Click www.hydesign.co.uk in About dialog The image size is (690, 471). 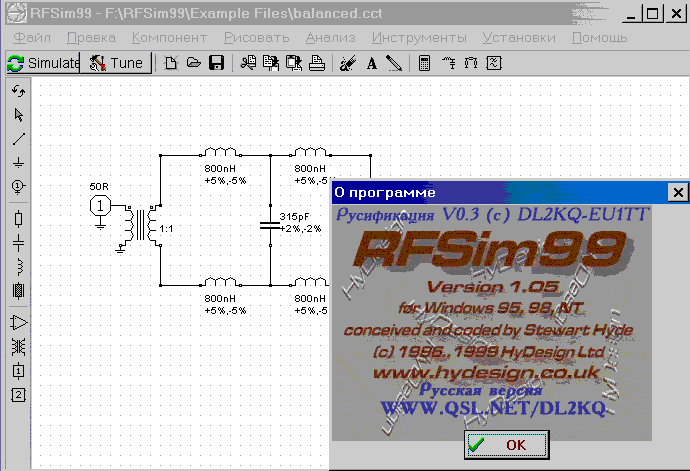(486, 372)
